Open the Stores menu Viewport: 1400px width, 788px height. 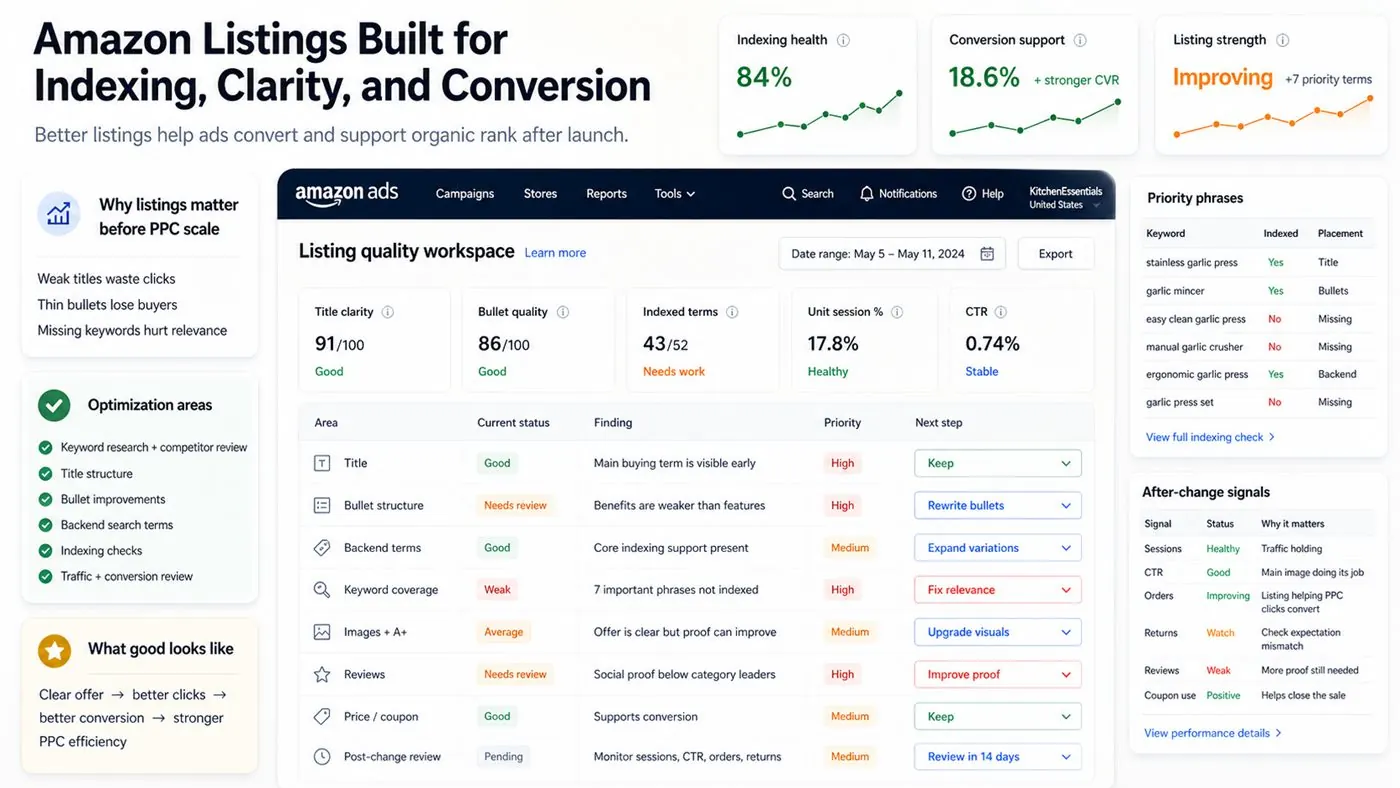(540, 194)
